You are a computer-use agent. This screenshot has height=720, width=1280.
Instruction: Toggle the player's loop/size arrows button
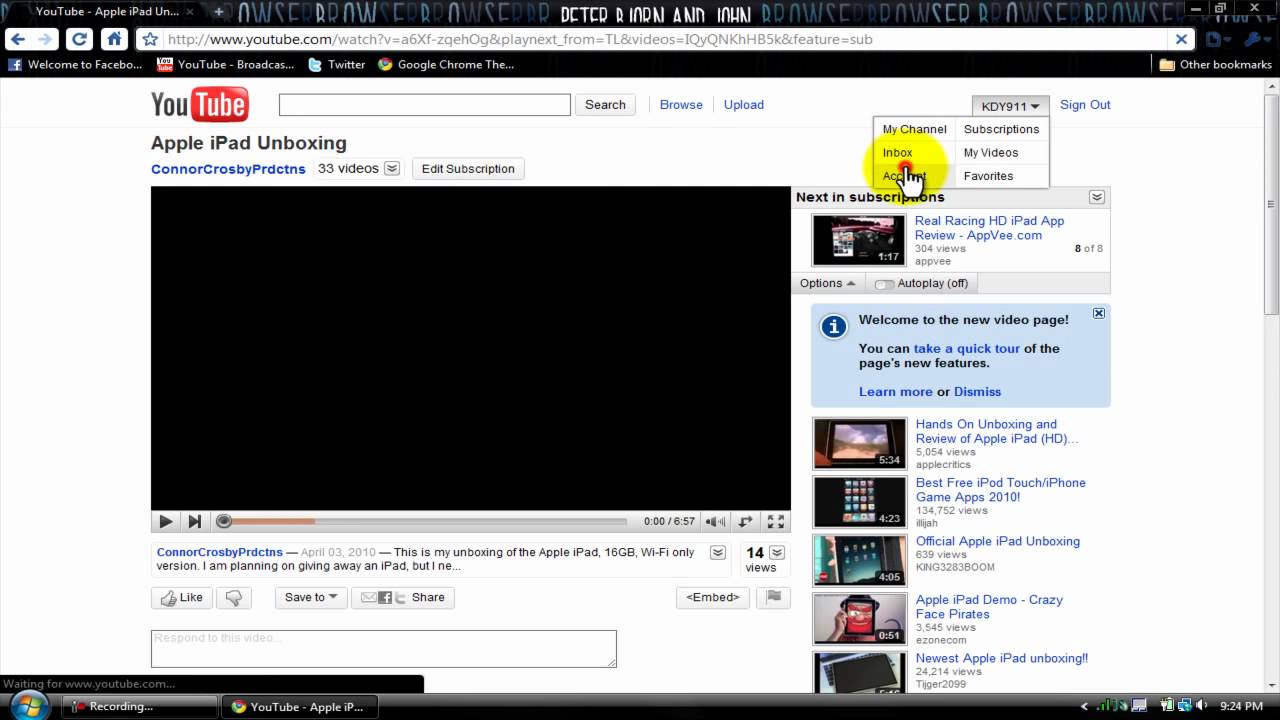tap(745, 521)
